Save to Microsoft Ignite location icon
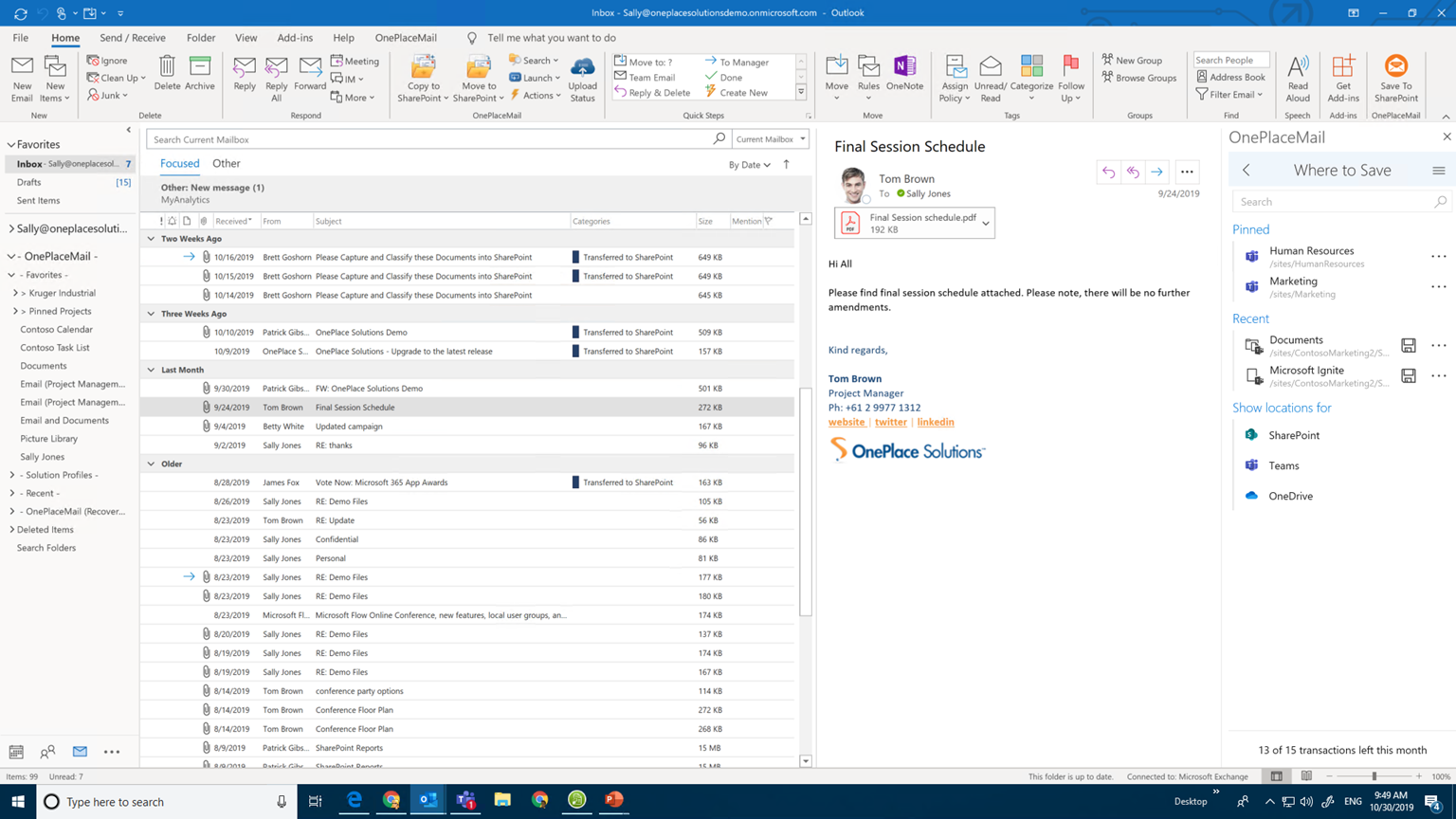The image size is (1456, 819). tap(1409, 375)
